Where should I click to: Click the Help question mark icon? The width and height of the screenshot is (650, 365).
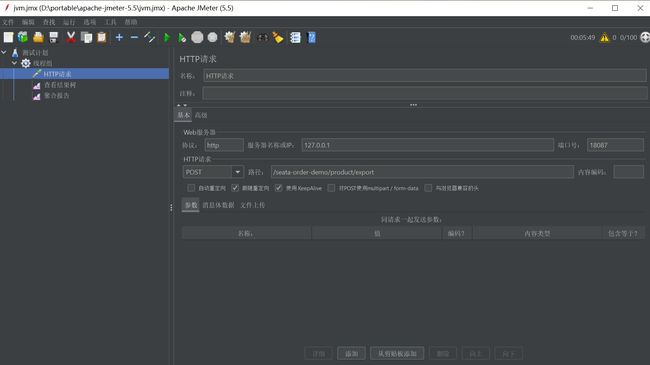(x=312, y=37)
